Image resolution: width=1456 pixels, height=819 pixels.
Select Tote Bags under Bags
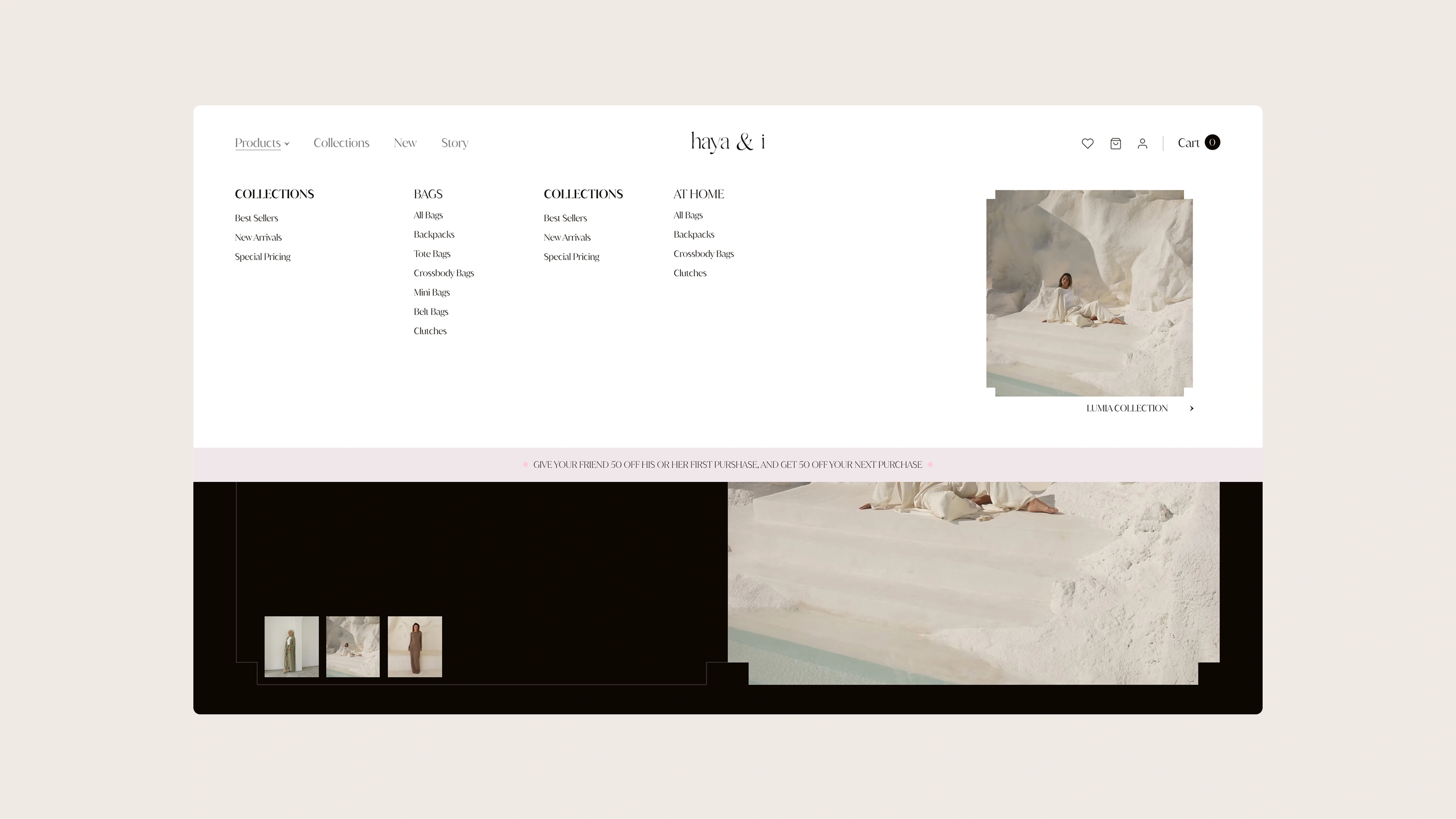point(432,254)
